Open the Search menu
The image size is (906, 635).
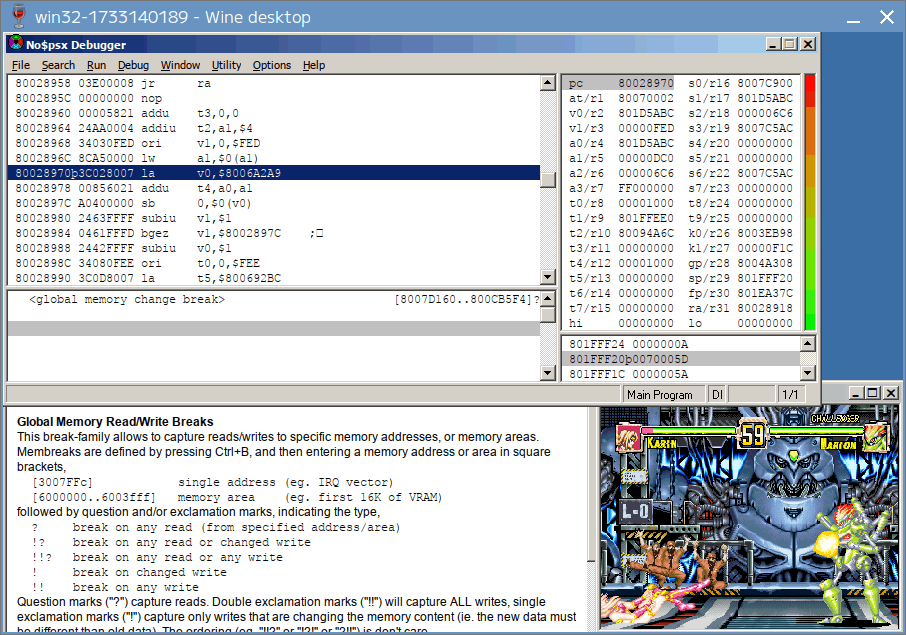[58, 65]
